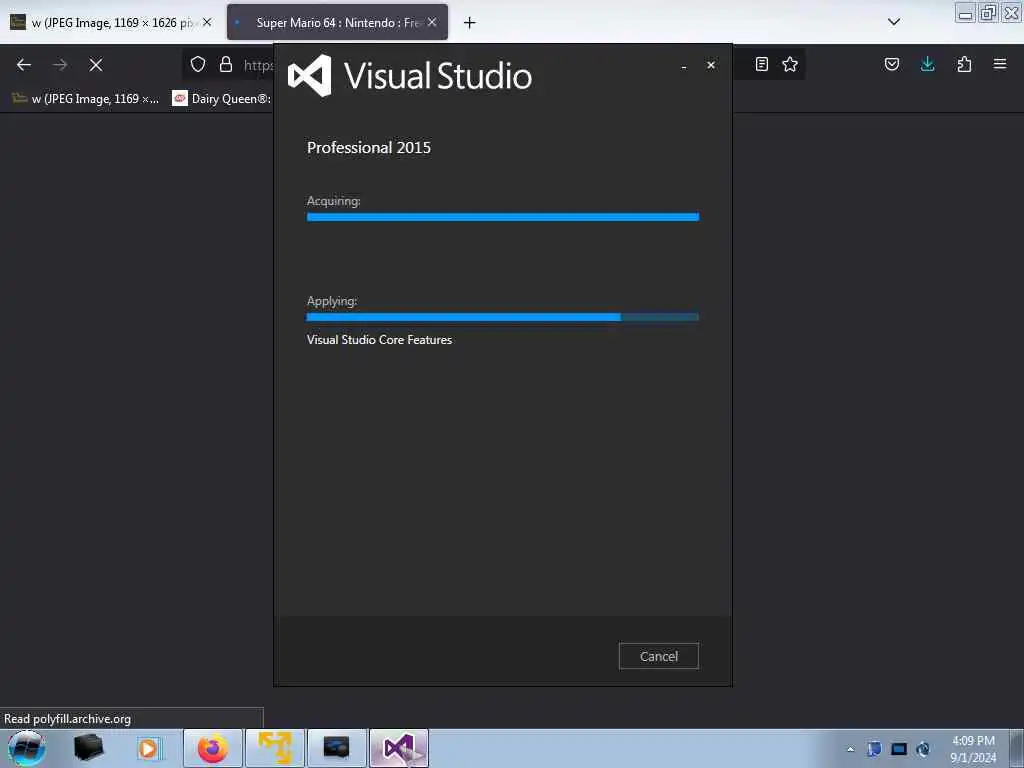Close the JPEG Image tab
Screen dimensions: 1024x768
207,22
